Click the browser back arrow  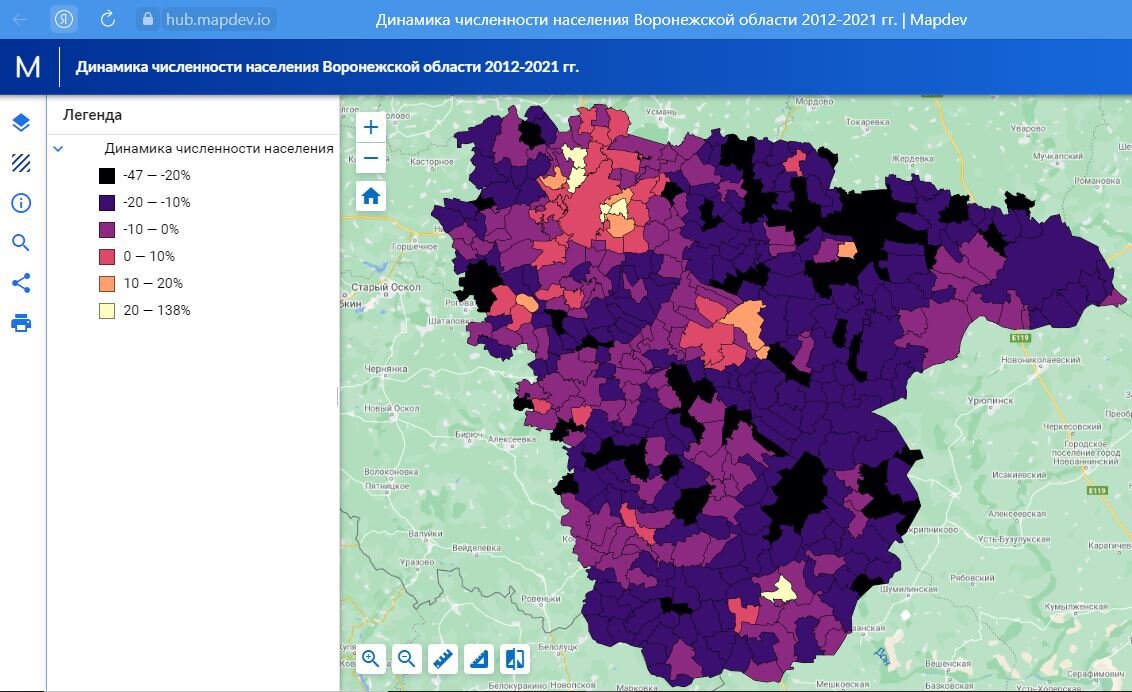[x=21, y=19]
